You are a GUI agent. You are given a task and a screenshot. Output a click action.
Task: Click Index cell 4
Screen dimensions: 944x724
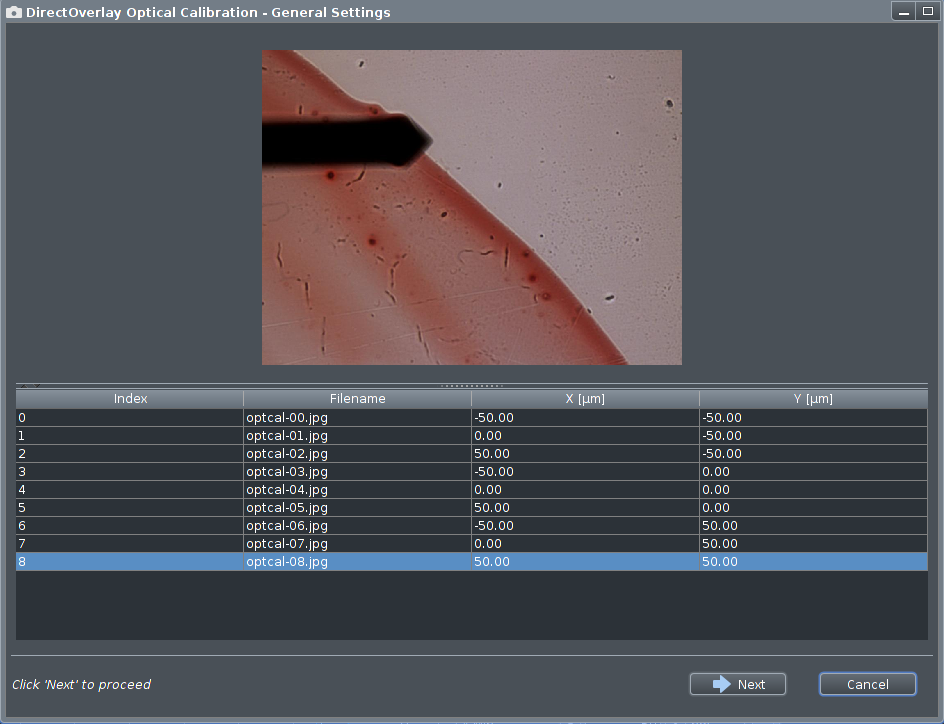[x=129, y=490]
